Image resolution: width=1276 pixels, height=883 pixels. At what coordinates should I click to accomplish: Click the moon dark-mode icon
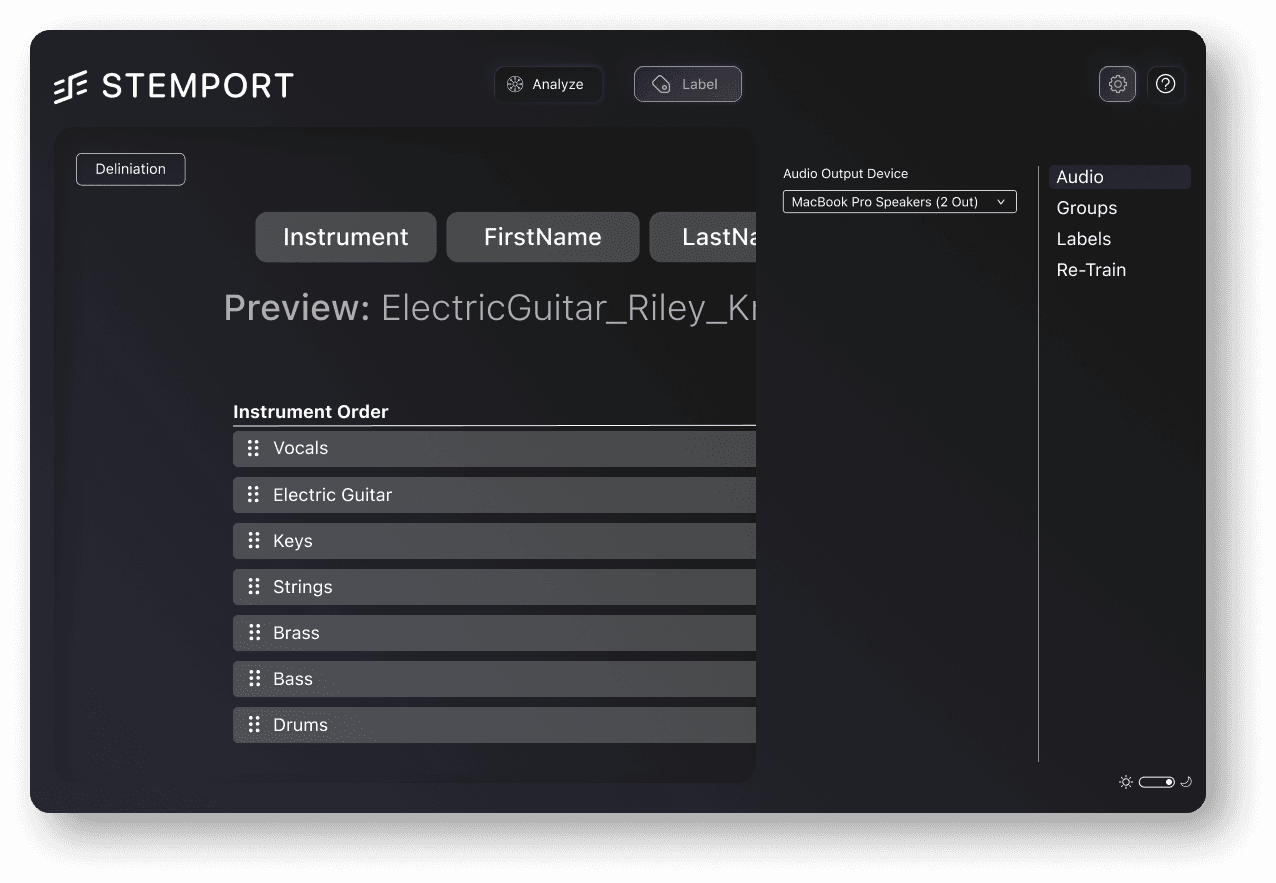tap(1186, 782)
